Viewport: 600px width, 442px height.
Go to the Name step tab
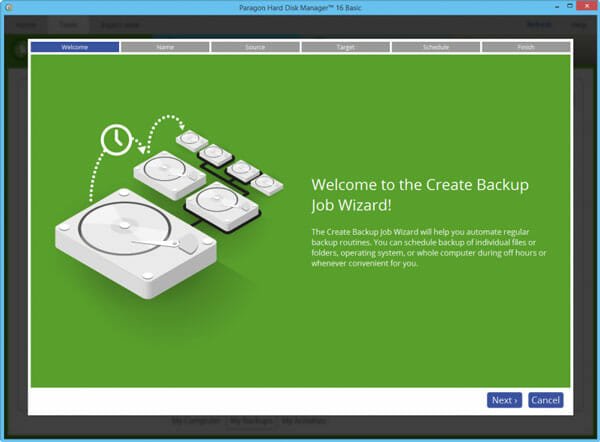point(165,46)
